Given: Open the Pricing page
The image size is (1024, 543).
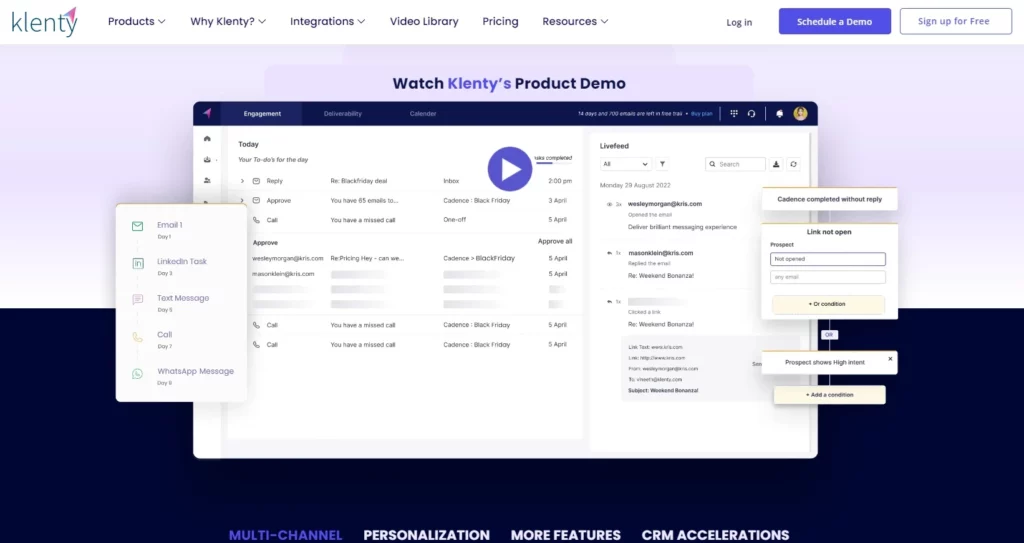Looking at the screenshot, I should click(500, 22).
